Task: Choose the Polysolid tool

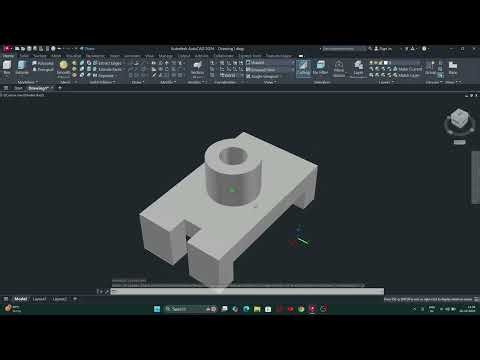Action: click(x=43, y=63)
